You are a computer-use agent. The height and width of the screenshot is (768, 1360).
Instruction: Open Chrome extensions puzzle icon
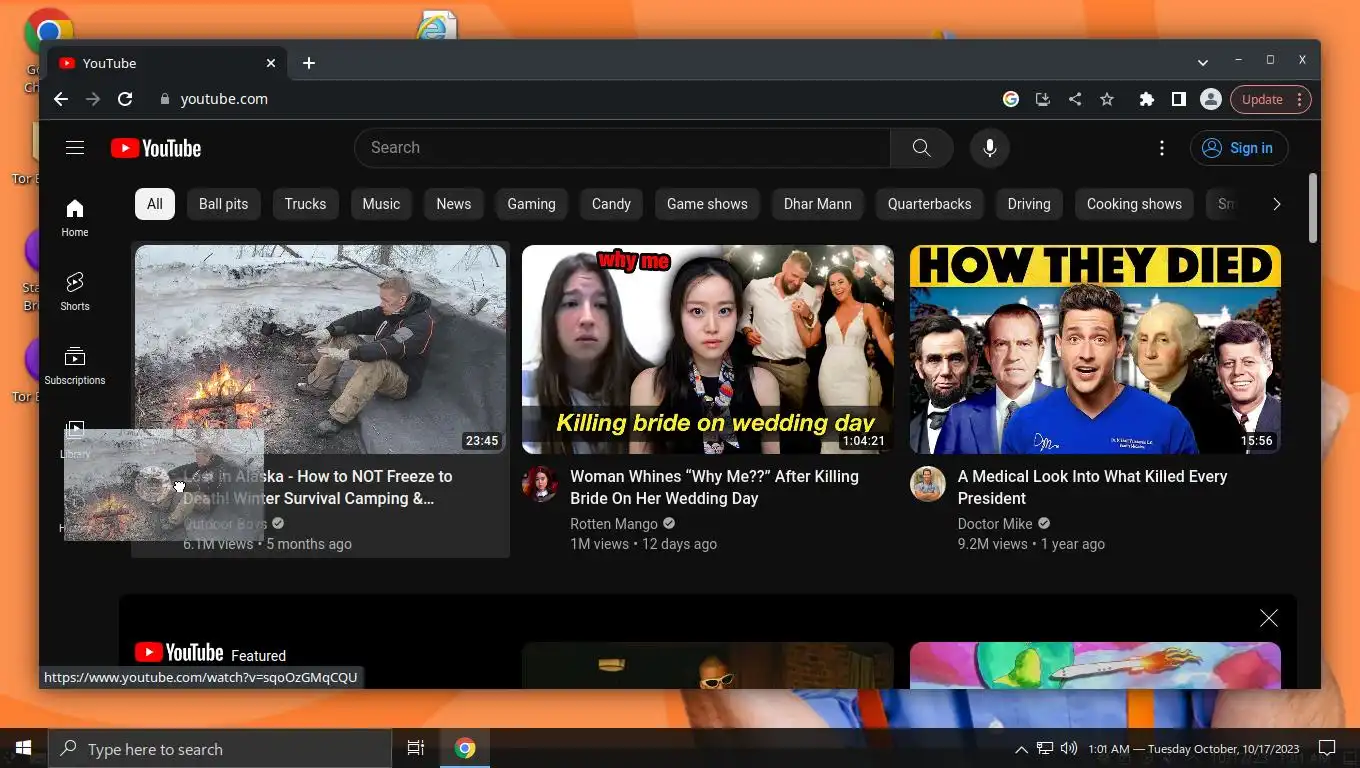(1147, 99)
